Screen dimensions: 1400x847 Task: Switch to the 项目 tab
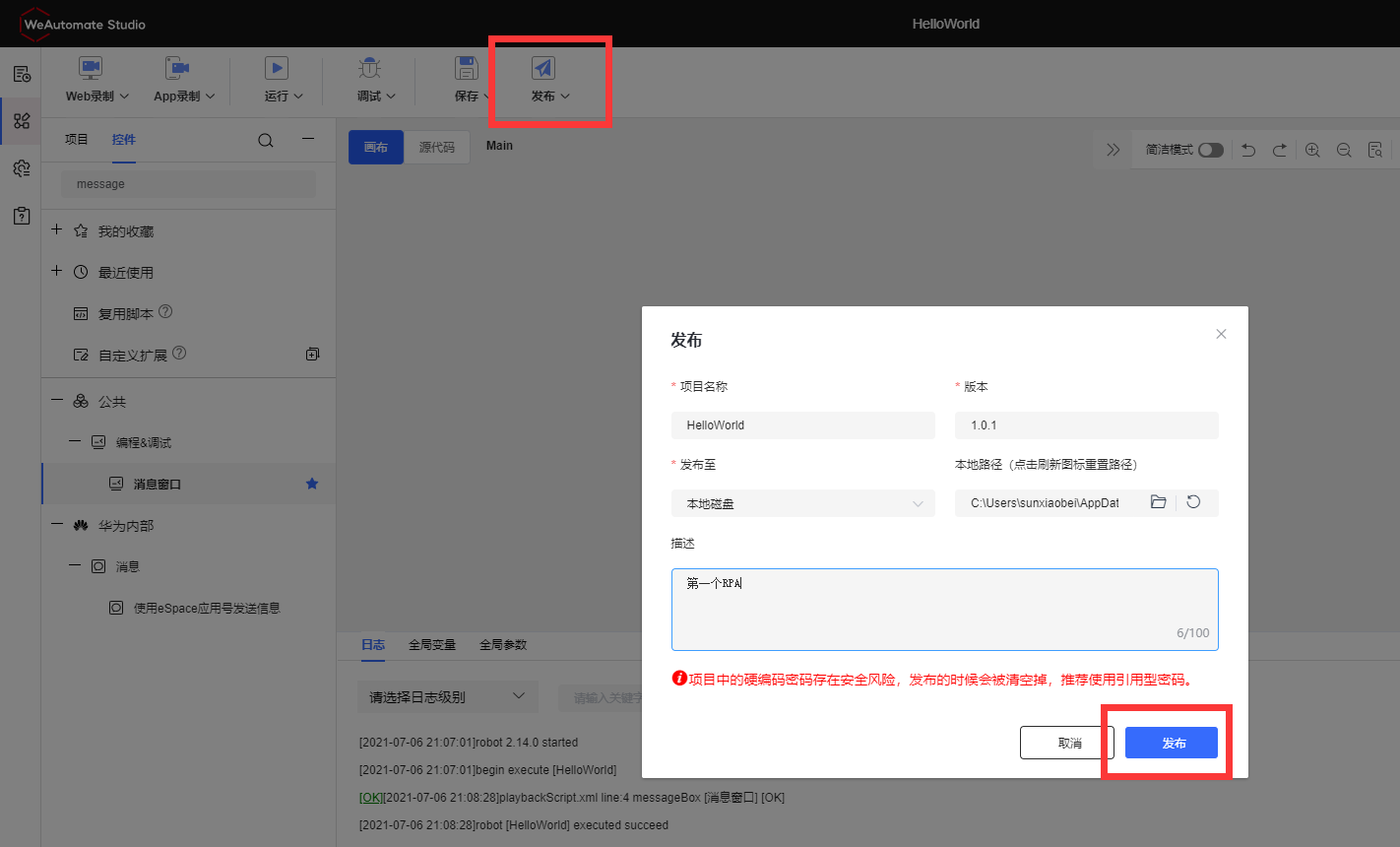pos(77,140)
